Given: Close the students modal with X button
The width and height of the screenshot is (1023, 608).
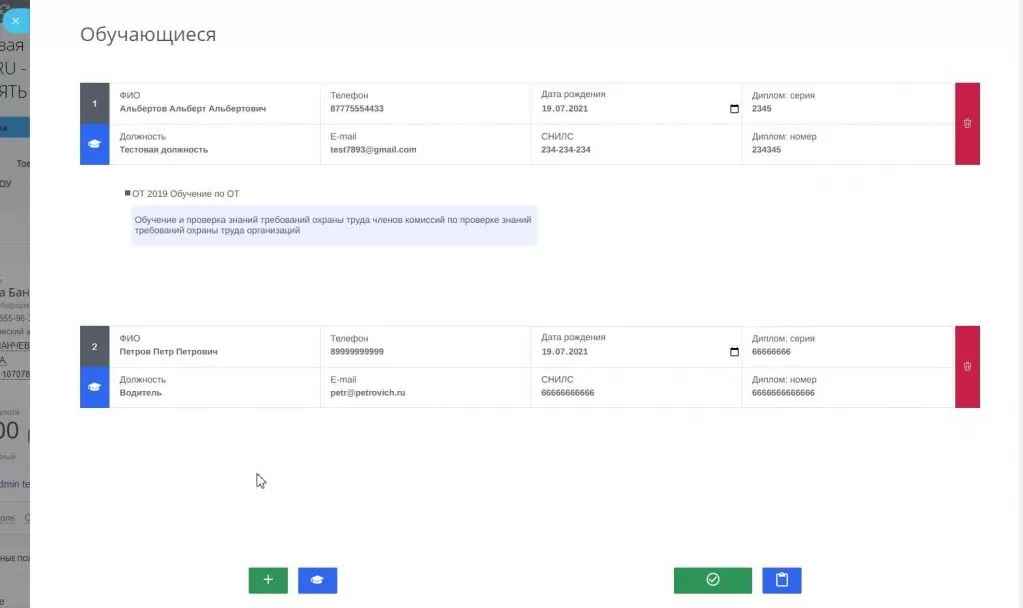Looking at the screenshot, I should (x=15, y=20).
